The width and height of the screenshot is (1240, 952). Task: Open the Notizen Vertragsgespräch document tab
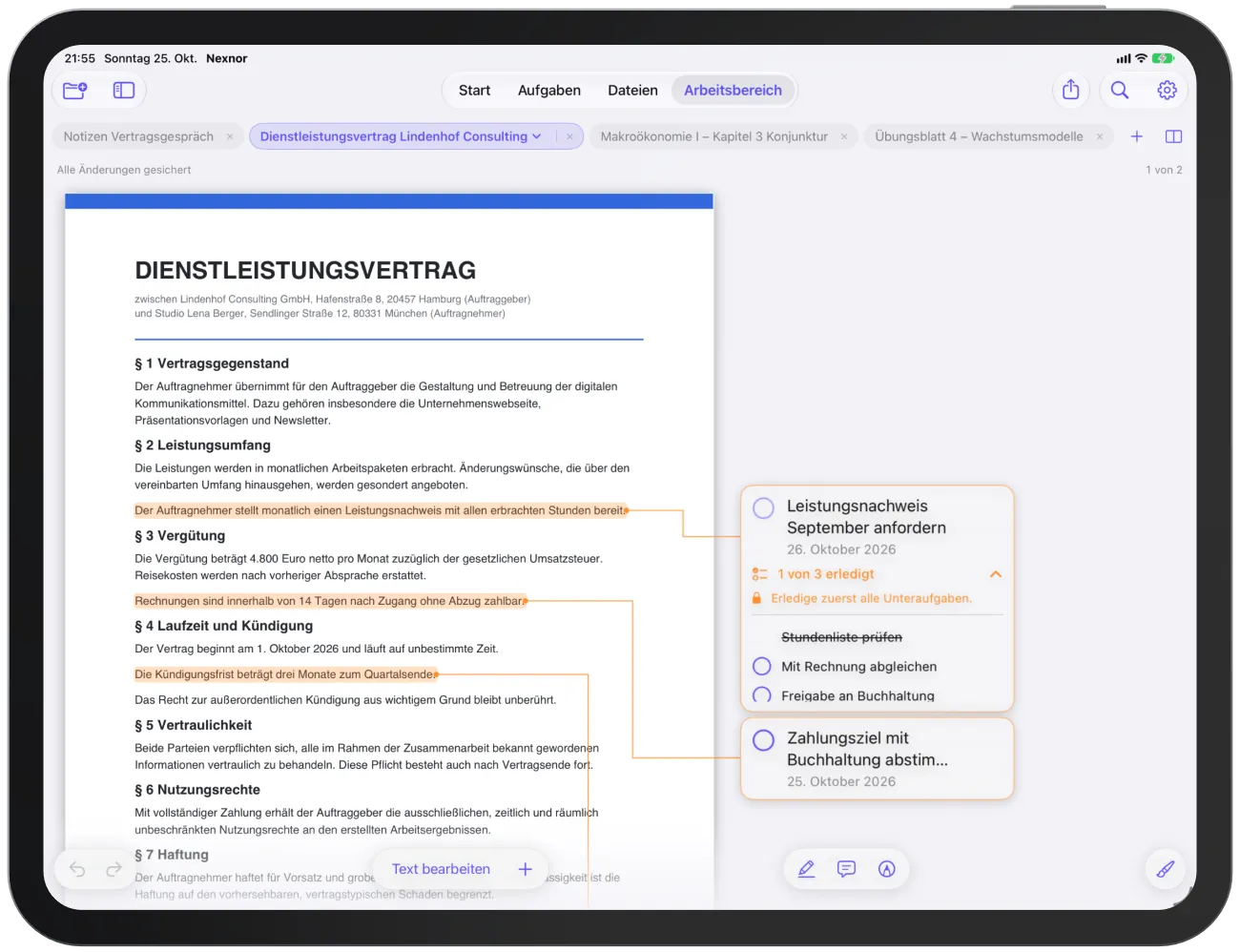pos(138,136)
